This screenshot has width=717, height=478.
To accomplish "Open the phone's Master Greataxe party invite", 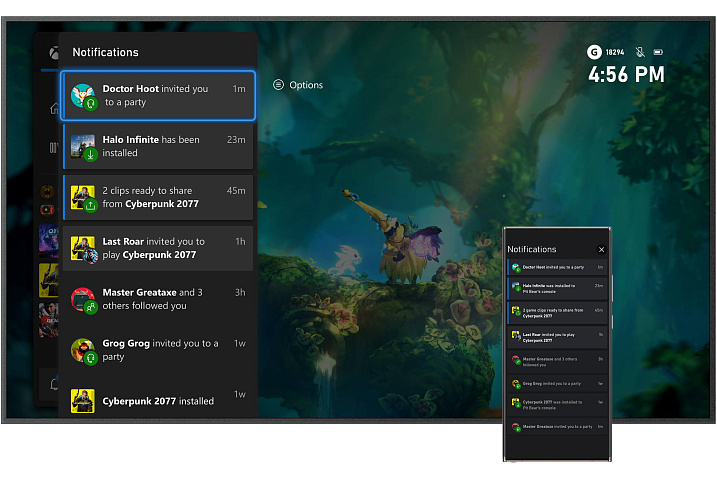I will pos(557,426).
